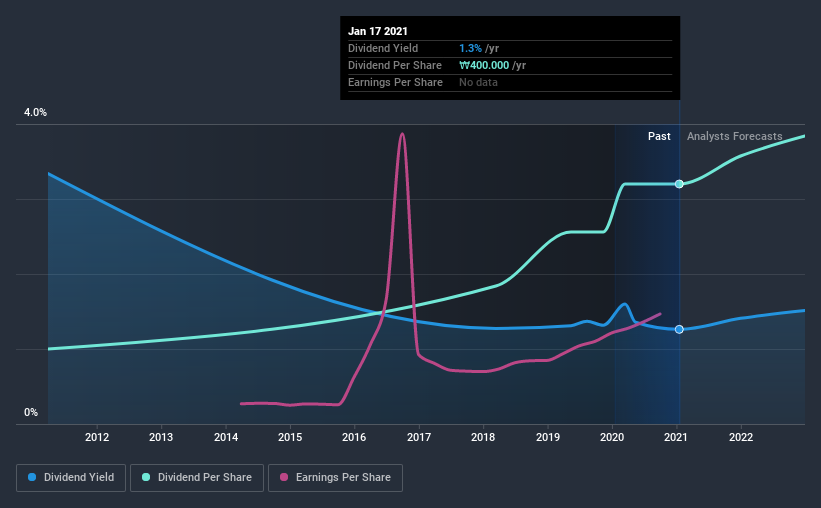821x508 pixels.
Task: Click the 2015 x-axis label
Action: pos(290,437)
